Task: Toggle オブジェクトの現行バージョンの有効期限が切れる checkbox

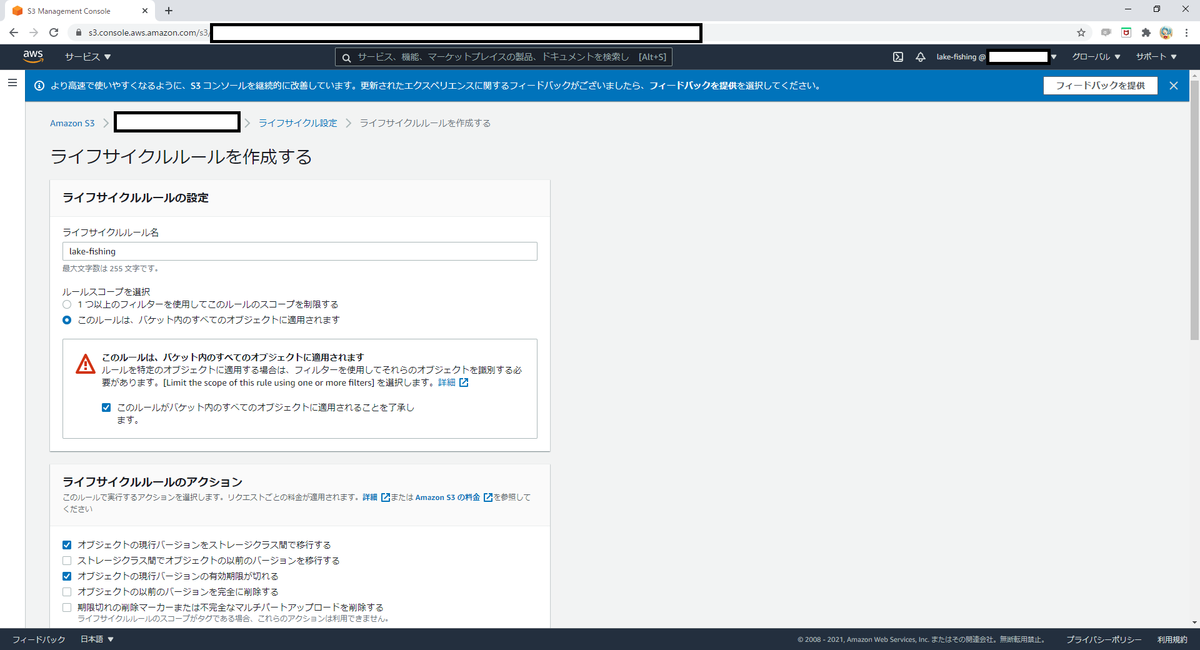Action: [x=67, y=576]
